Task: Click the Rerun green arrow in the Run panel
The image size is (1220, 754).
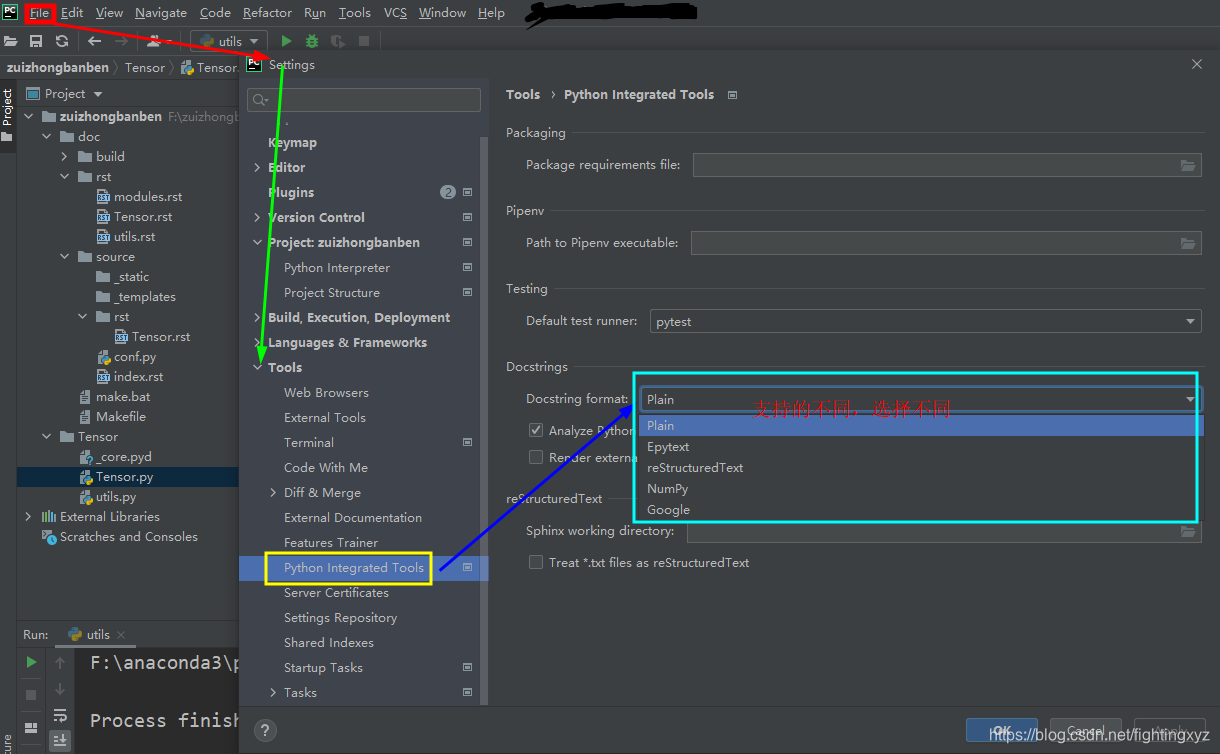Action: click(x=31, y=662)
